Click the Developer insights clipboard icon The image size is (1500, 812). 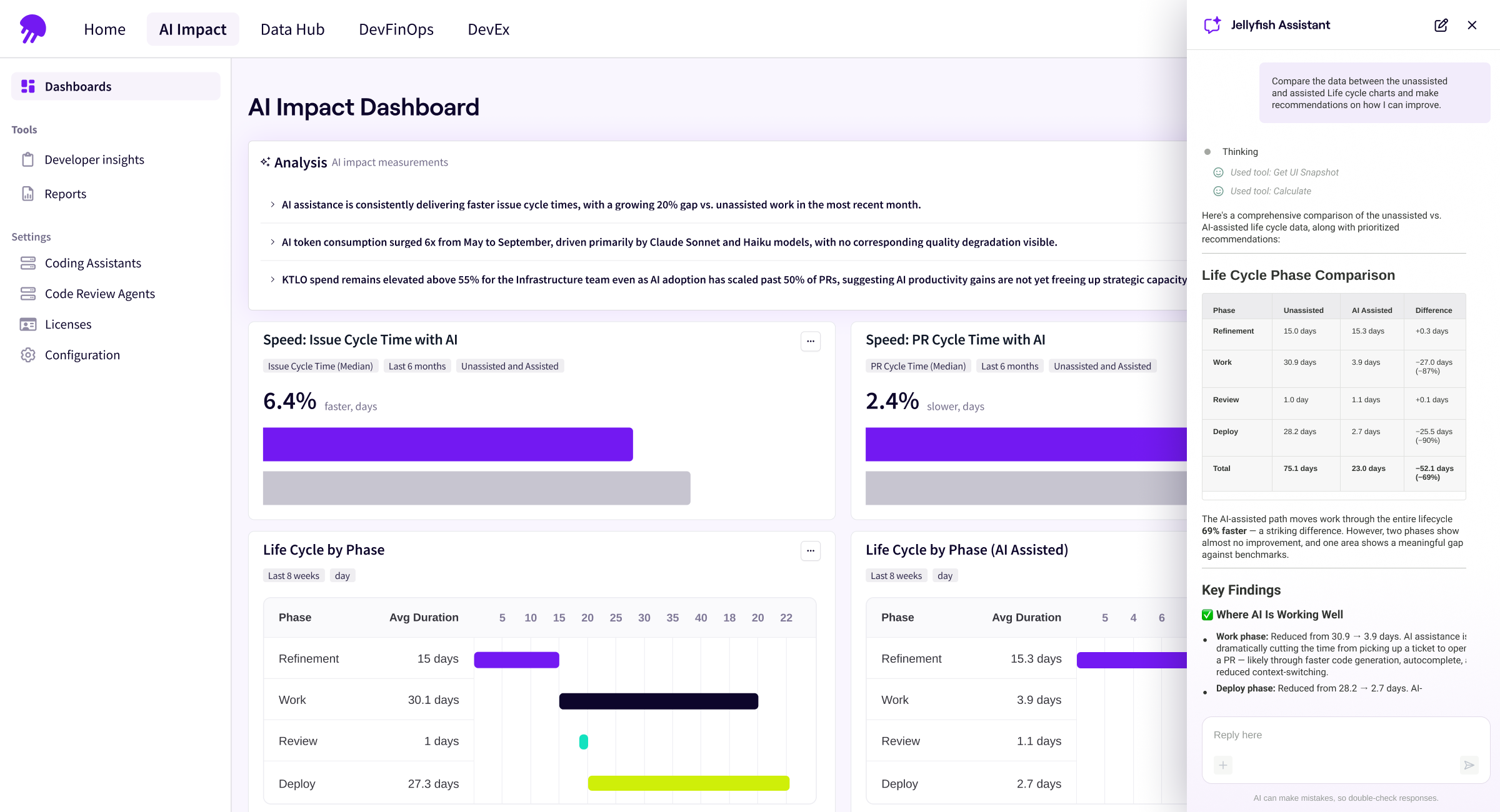(x=28, y=159)
